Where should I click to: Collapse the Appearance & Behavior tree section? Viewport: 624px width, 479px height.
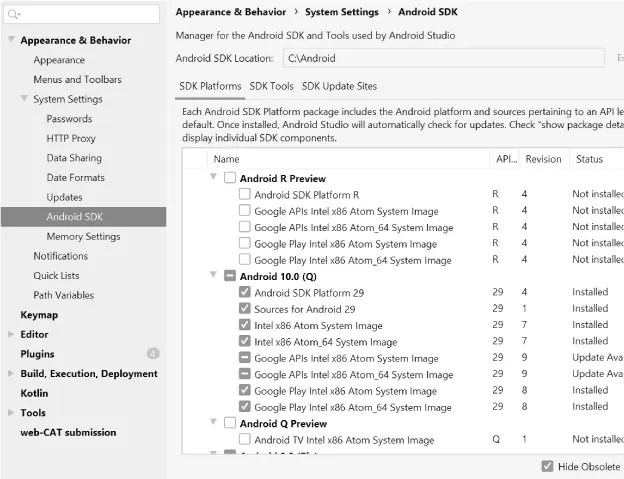[11, 41]
